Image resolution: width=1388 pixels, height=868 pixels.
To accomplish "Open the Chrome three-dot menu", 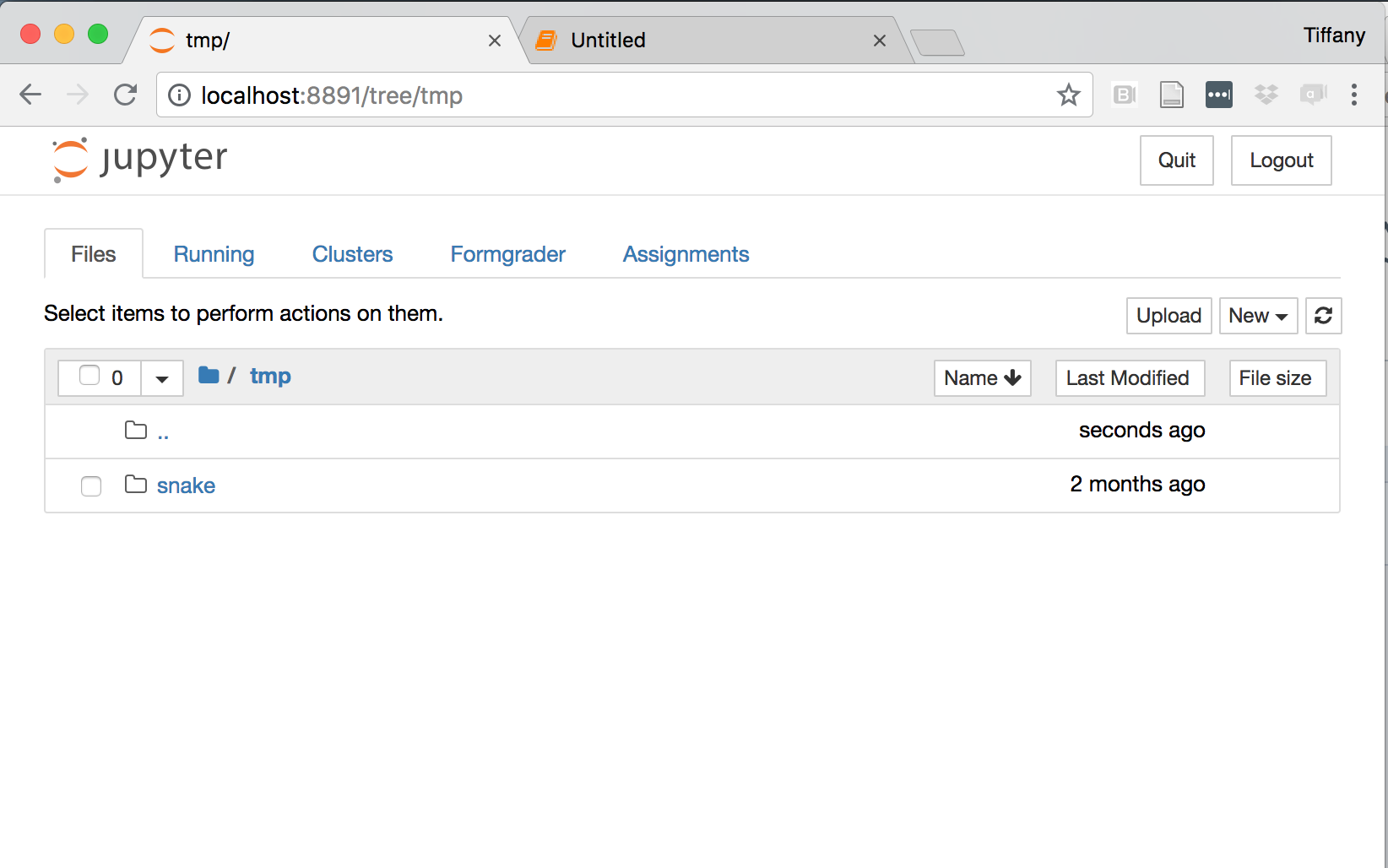I will pos(1353,95).
